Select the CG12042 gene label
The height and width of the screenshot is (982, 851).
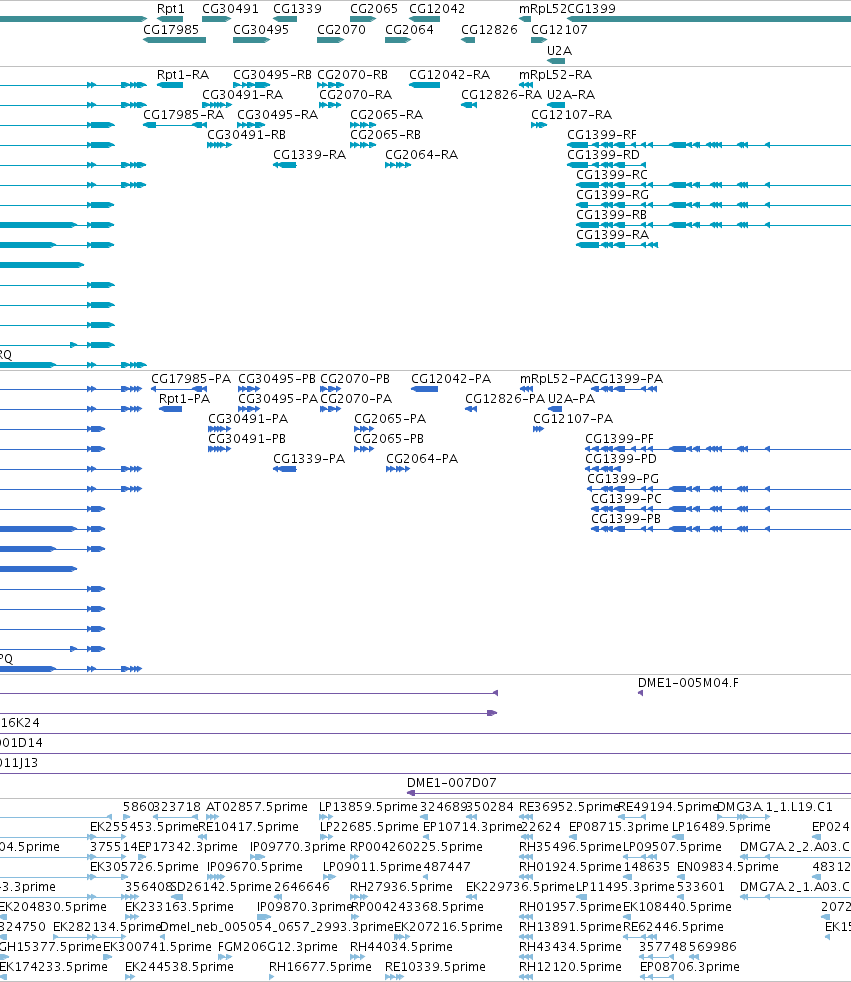(x=436, y=9)
